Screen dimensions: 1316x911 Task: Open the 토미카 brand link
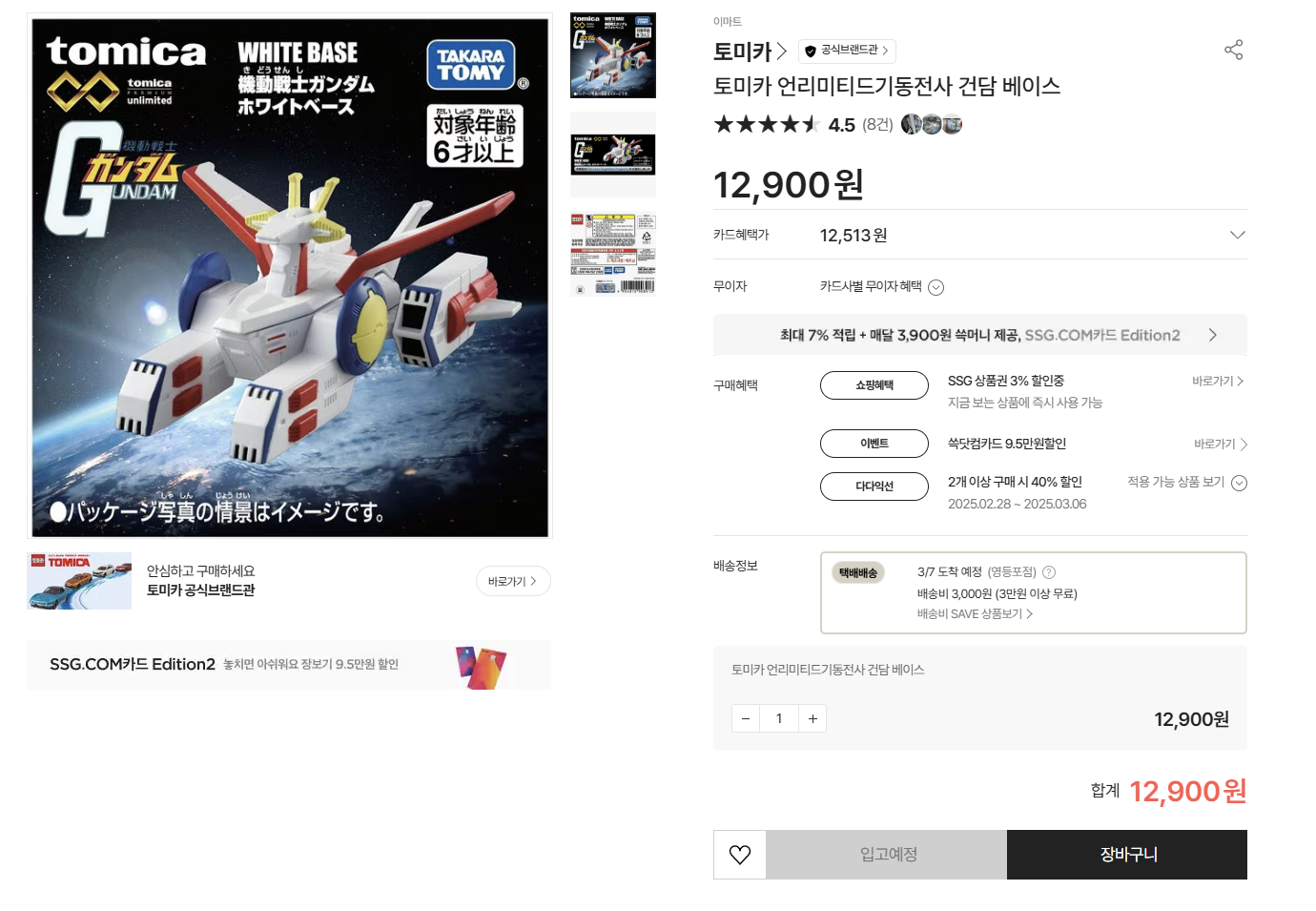750,52
